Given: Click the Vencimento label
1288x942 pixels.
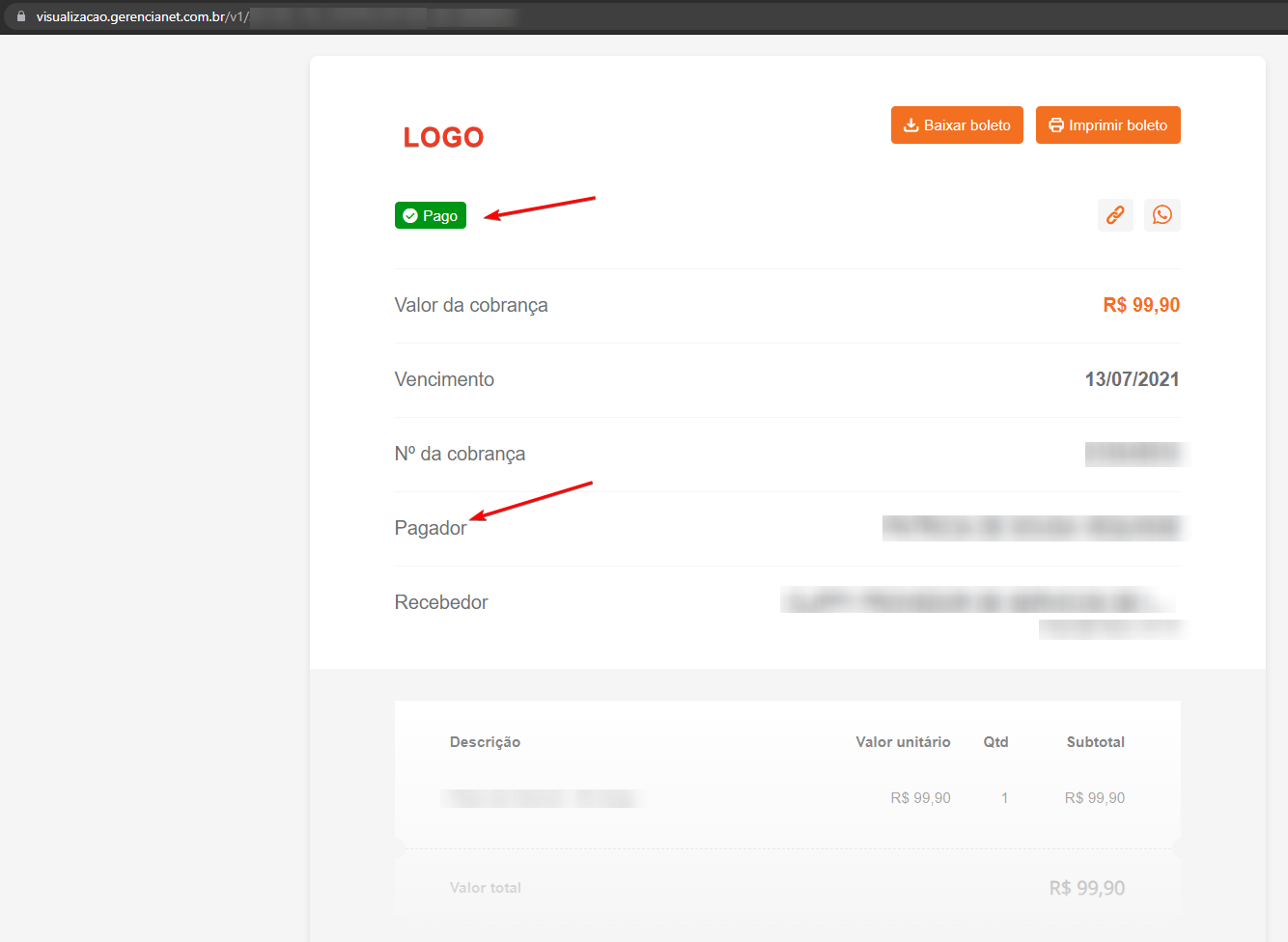Looking at the screenshot, I should coord(444,379).
